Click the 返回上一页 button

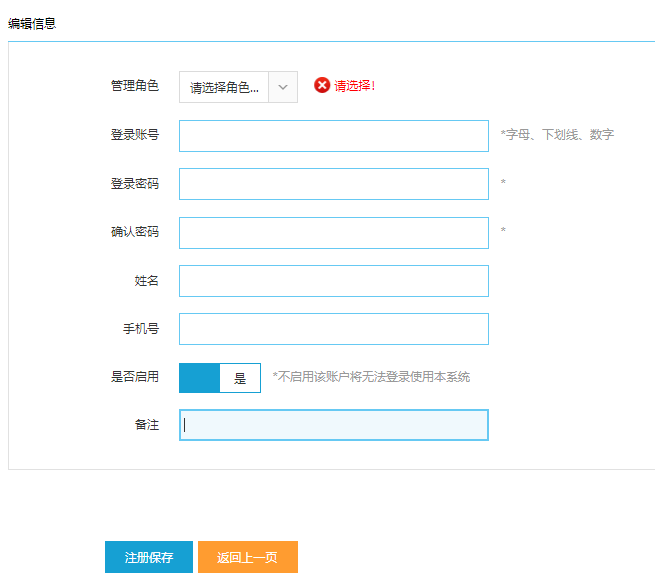tap(248, 557)
